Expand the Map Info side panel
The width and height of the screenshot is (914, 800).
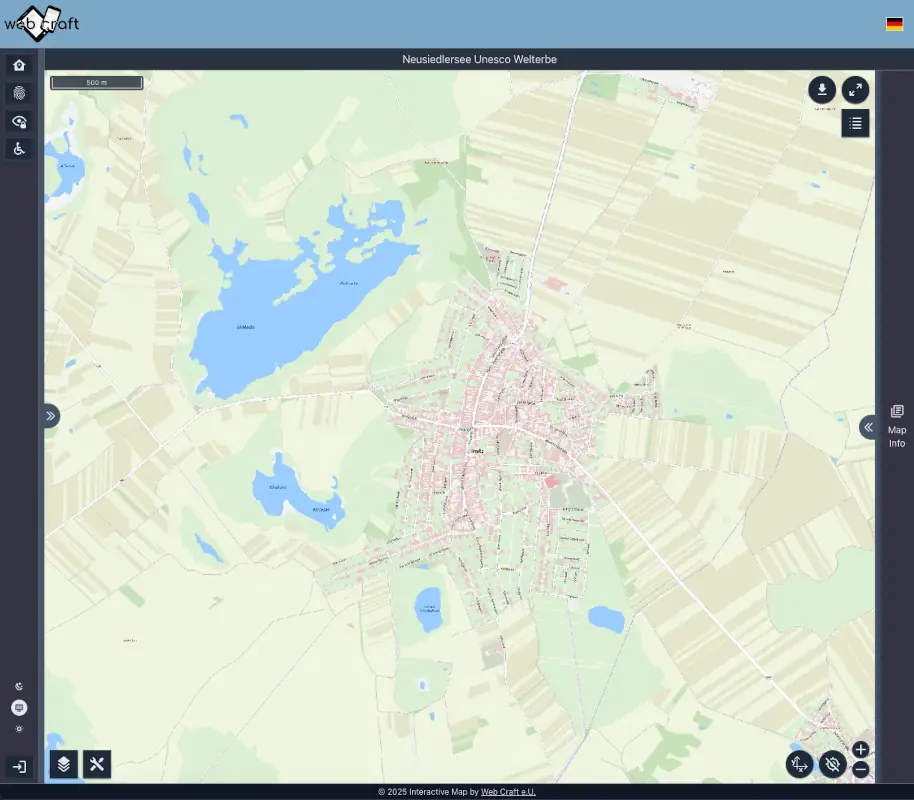894,426
